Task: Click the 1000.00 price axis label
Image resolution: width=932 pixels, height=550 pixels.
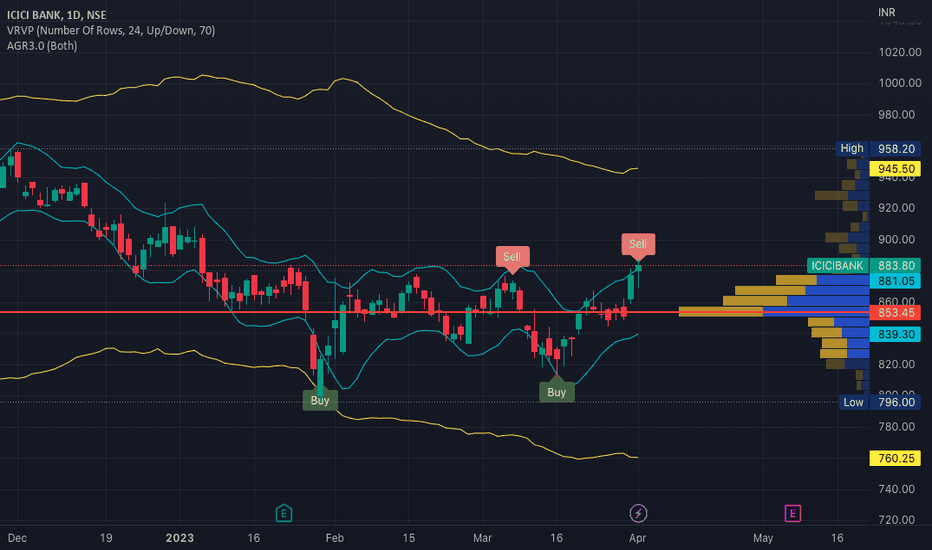Action: (x=900, y=83)
